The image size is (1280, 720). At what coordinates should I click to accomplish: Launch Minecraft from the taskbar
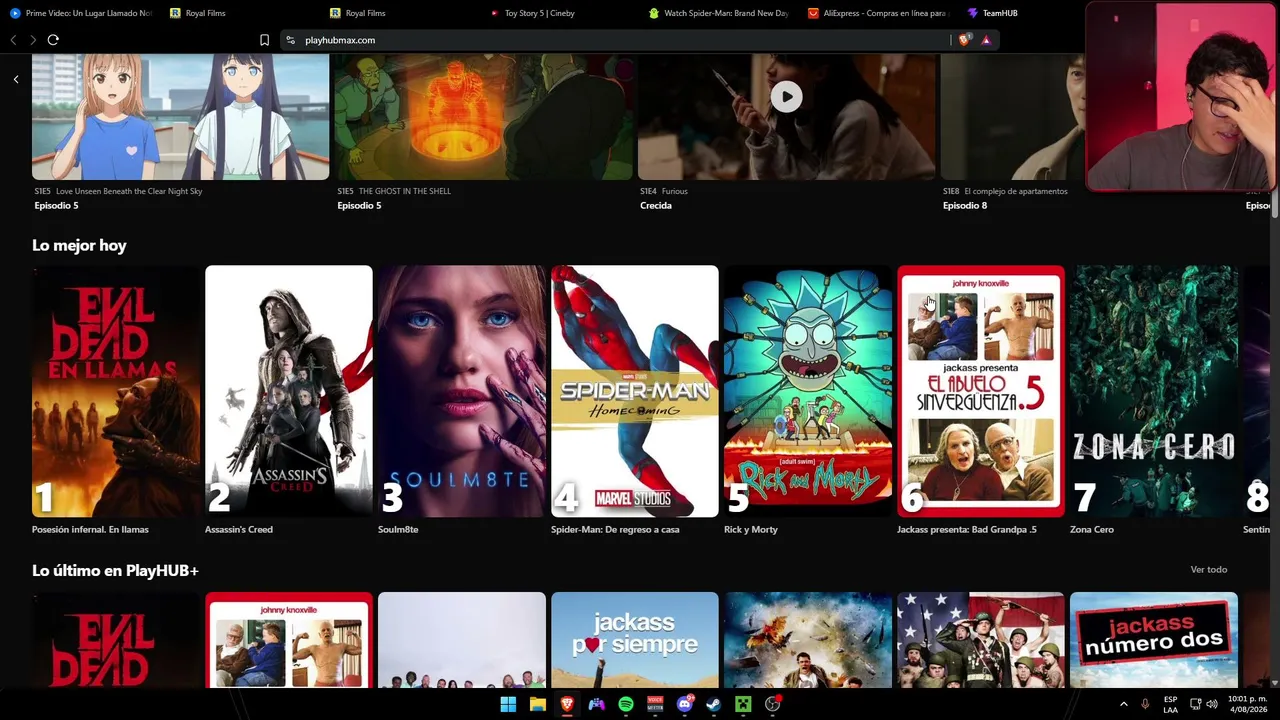743,704
